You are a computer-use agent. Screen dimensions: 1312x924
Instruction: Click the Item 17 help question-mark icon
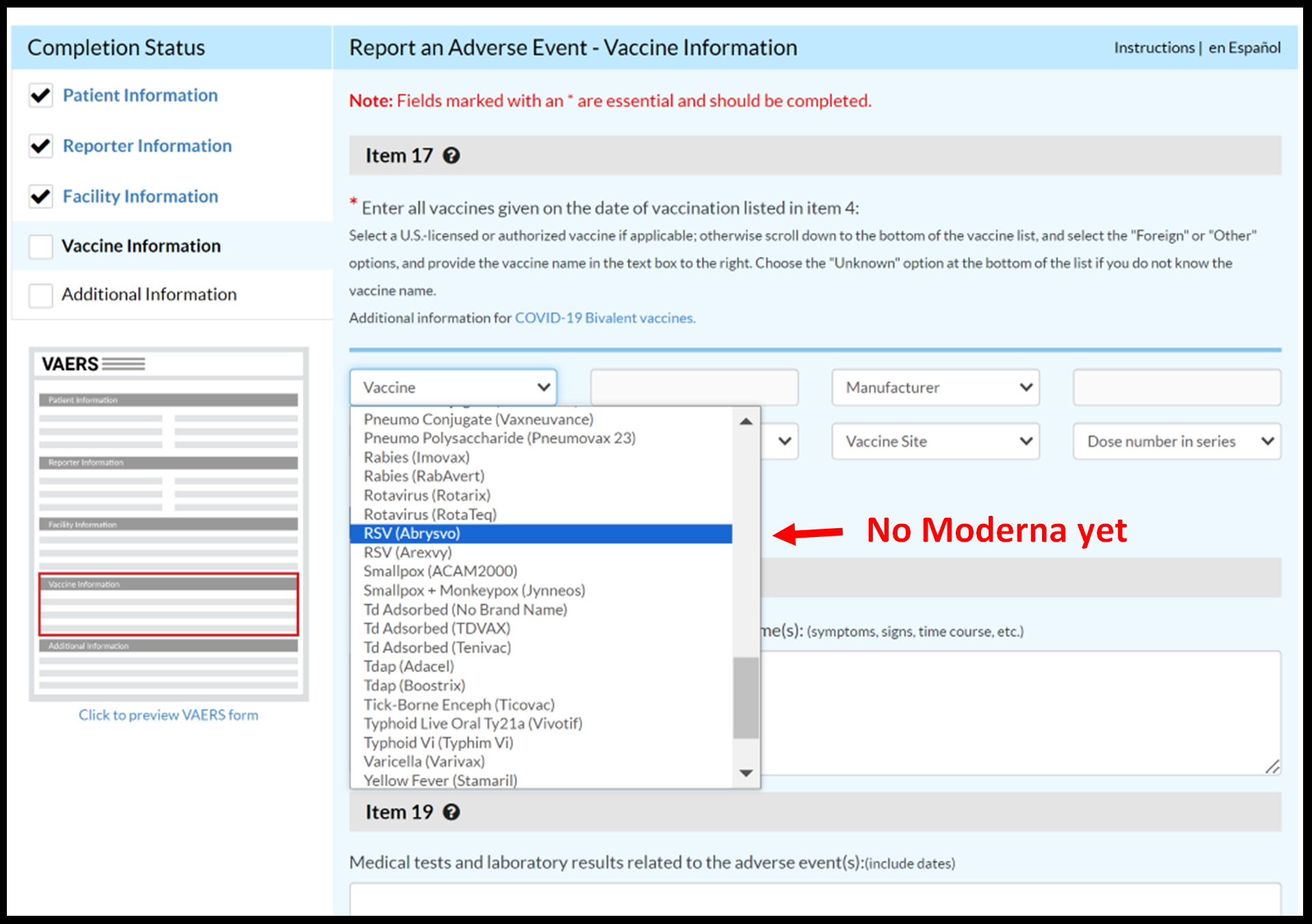451,155
